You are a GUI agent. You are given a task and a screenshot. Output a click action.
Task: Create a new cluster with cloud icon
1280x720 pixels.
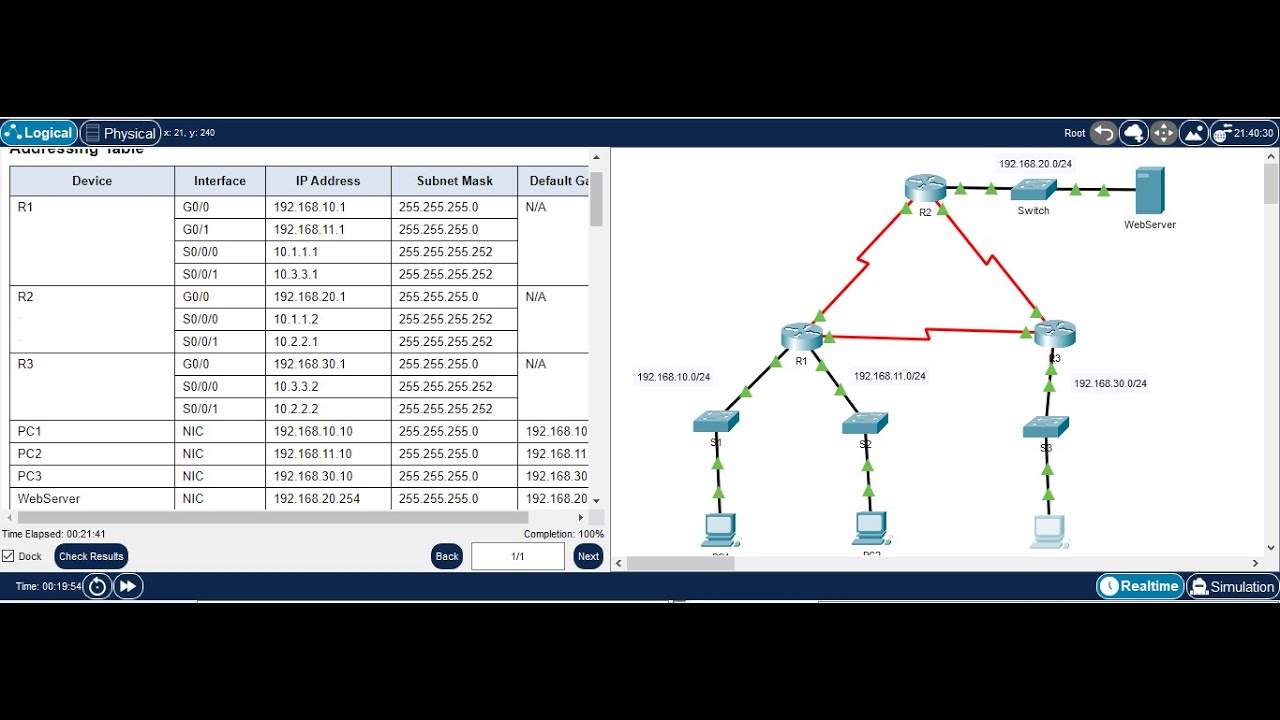[1133, 133]
